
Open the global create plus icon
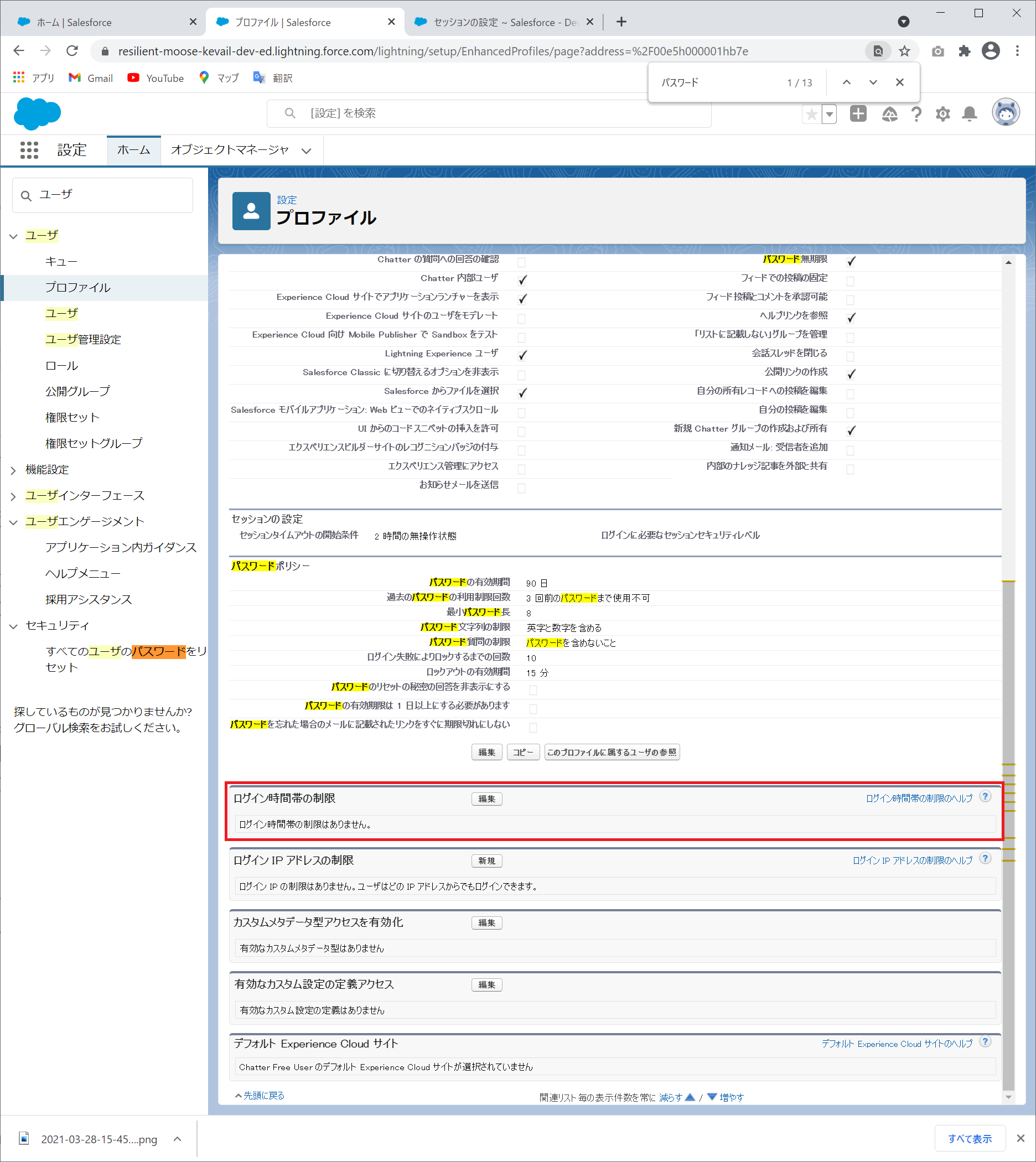click(x=858, y=114)
